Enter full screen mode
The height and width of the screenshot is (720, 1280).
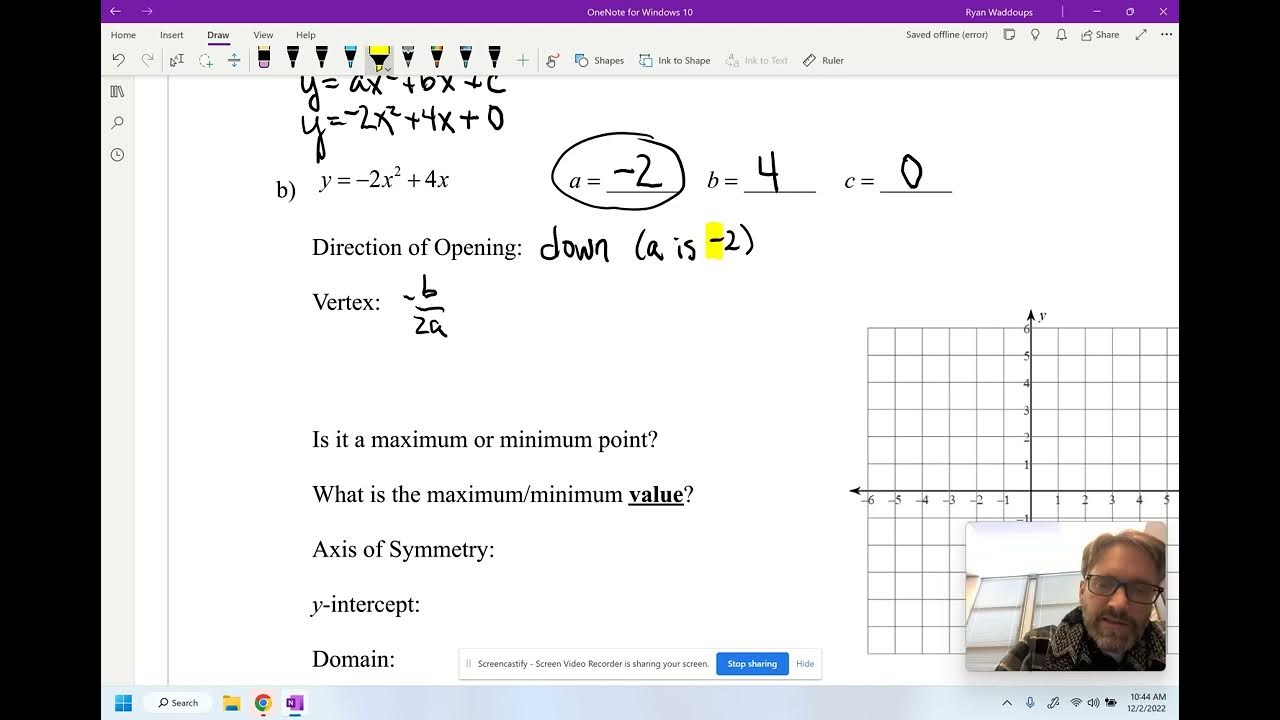coord(1141,35)
